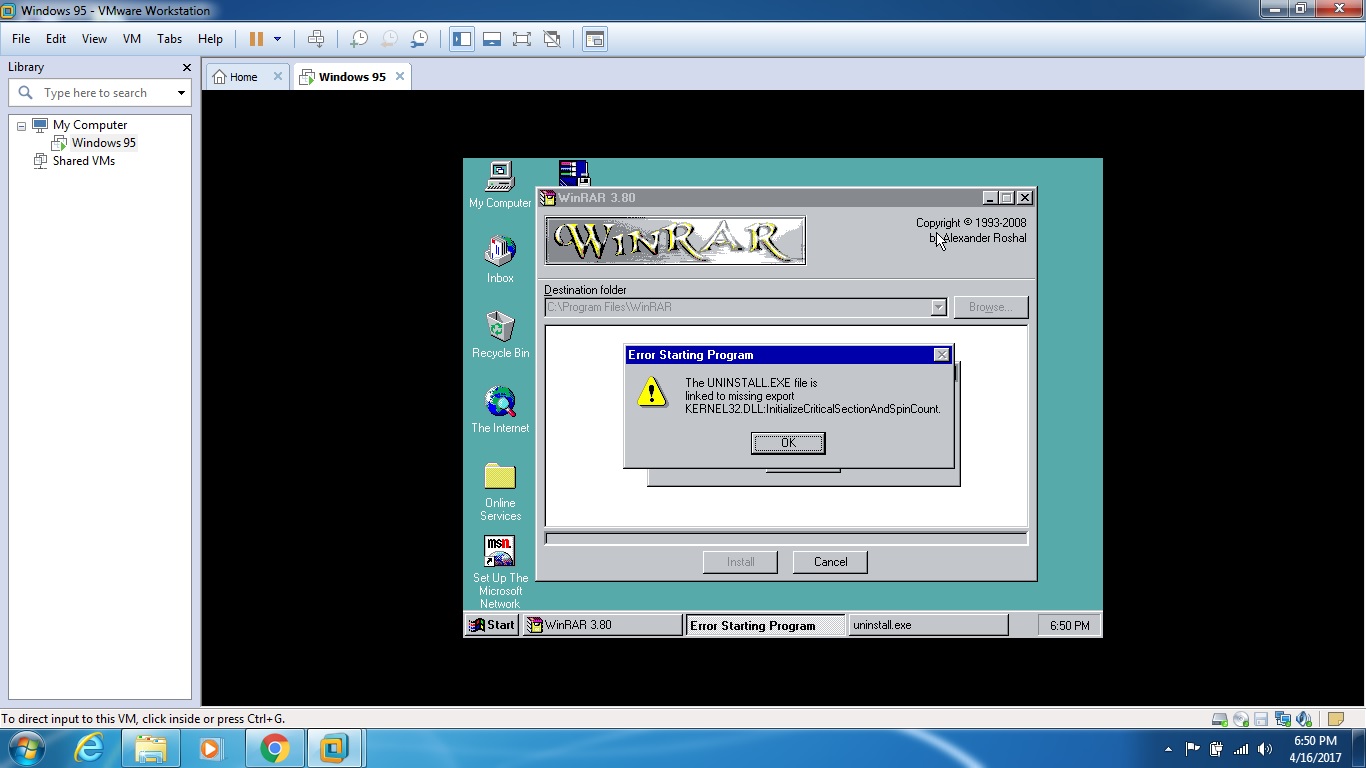
Task: Open the message log note icon
Action: (1336, 719)
